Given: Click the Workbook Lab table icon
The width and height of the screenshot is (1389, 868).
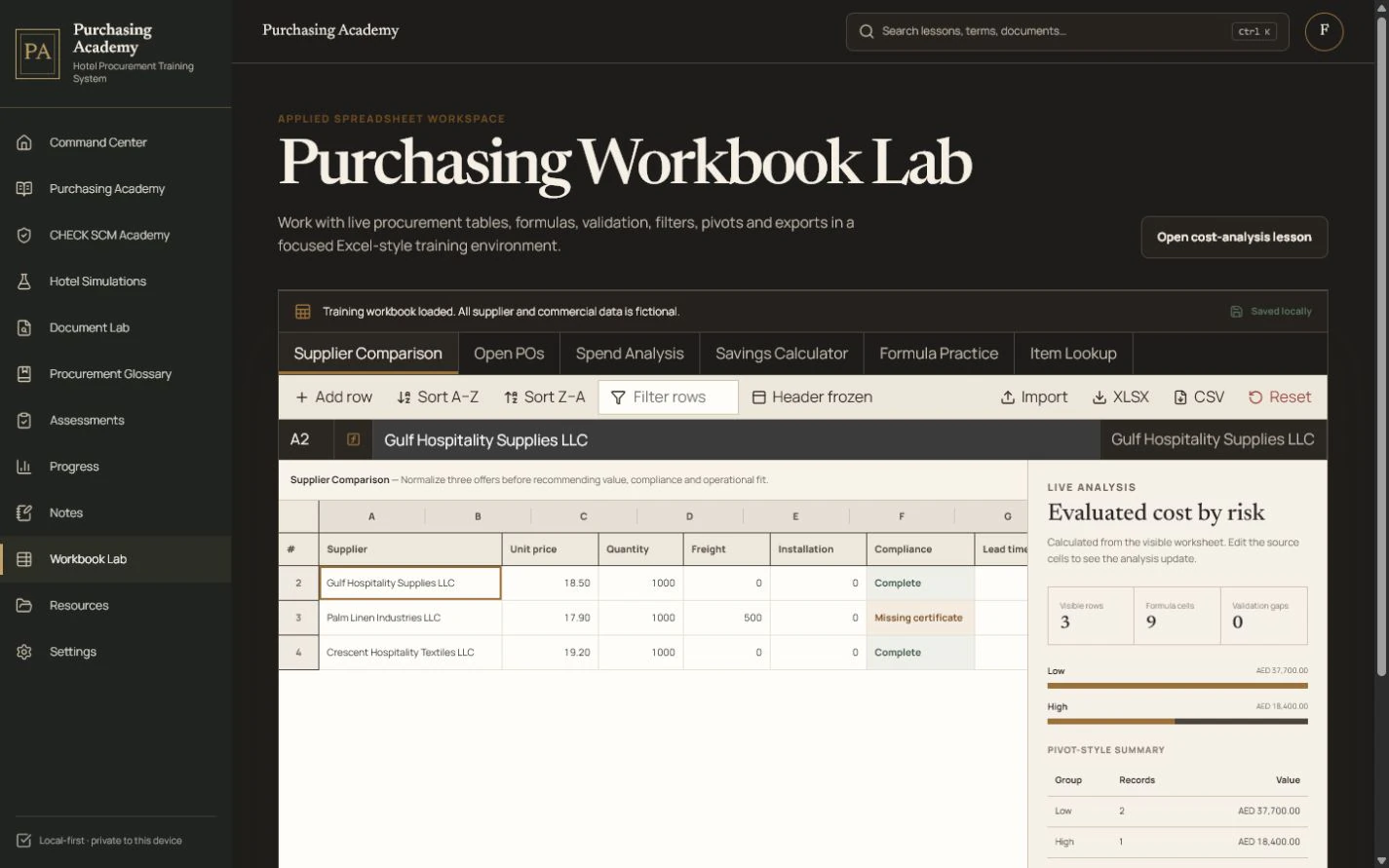Looking at the screenshot, I should pos(24,559).
